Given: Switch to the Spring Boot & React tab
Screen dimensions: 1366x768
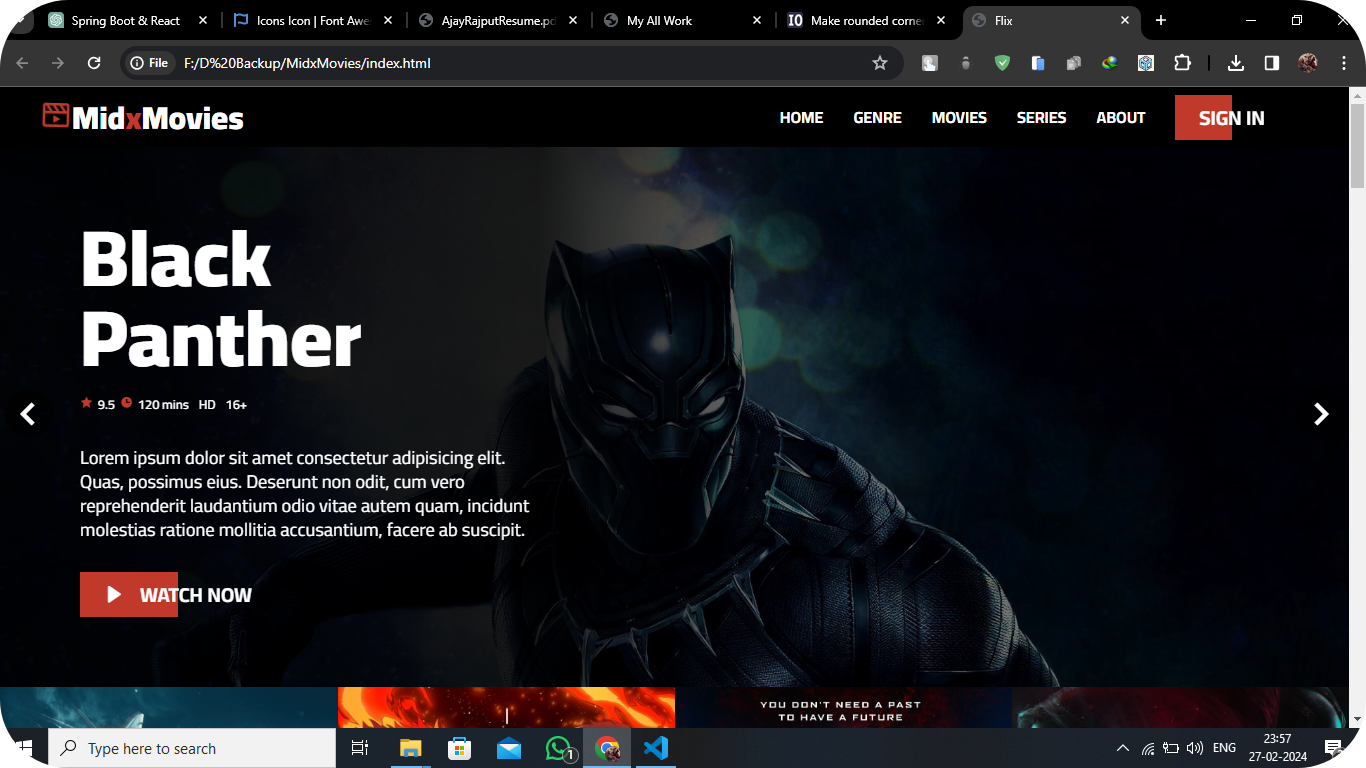Looking at the screenshot, I should click(125, 20).
